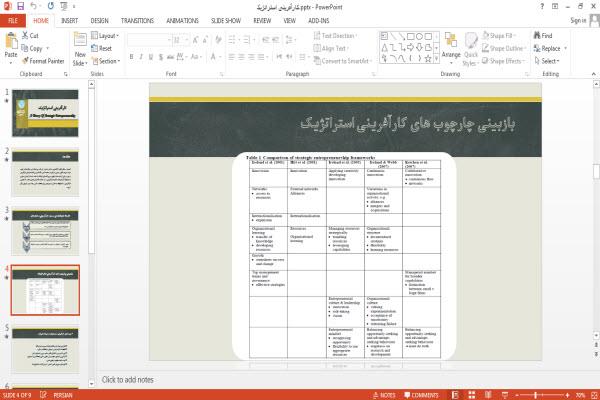Switch to Slide Sorter view
This screenshot has width=600, height=400.
coord(472,395)
